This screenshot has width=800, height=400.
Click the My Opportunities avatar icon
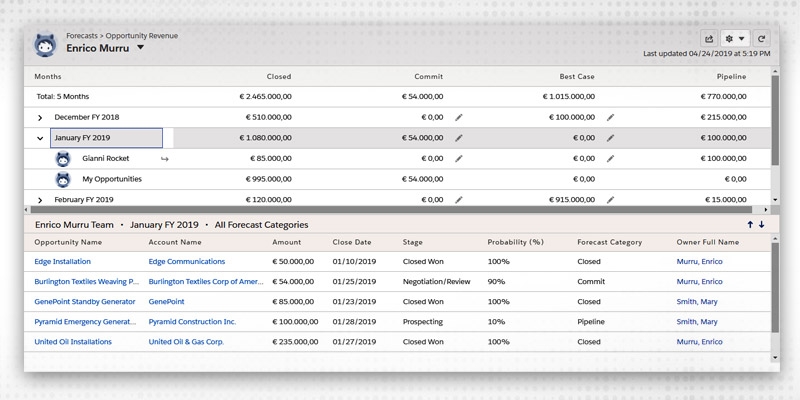[62, 179]
